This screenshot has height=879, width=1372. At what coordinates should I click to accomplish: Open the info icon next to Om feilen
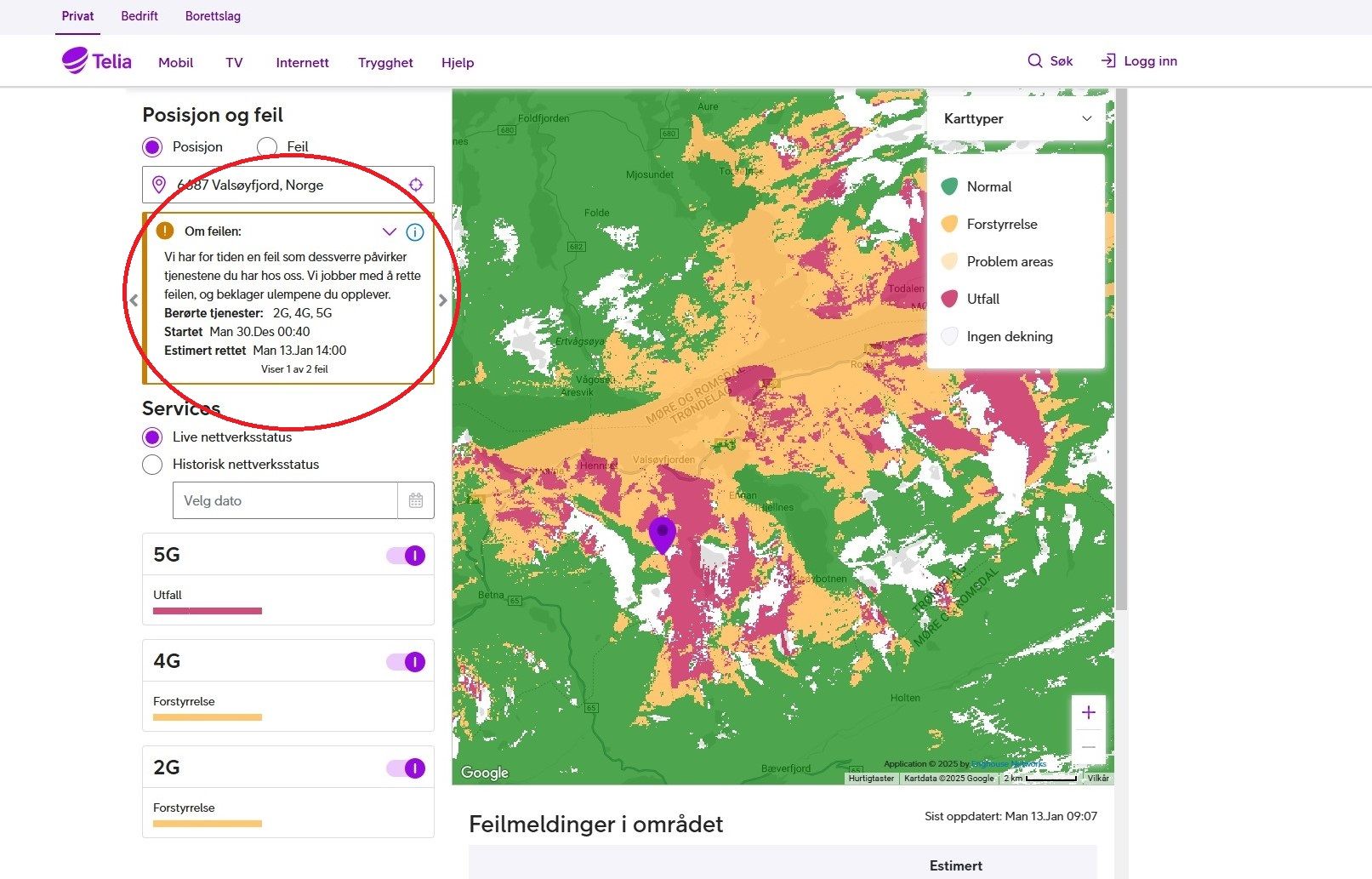[x=414, y=231]
